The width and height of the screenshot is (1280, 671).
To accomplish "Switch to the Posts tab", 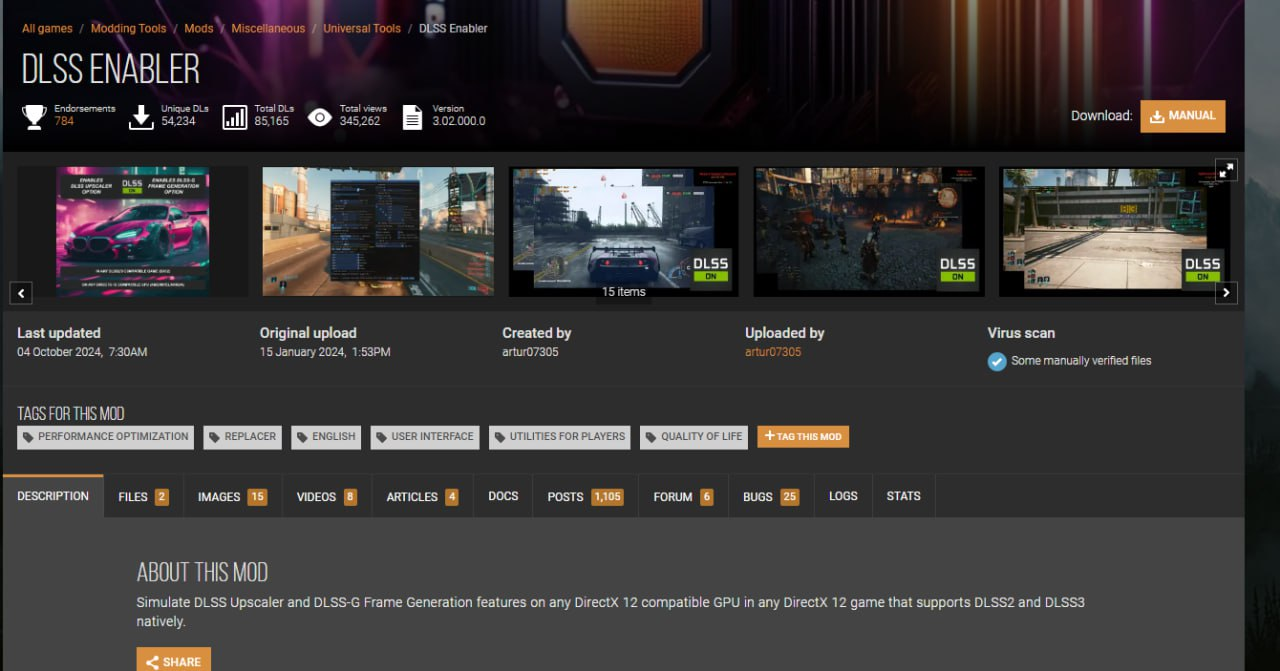I will (585, 496).
